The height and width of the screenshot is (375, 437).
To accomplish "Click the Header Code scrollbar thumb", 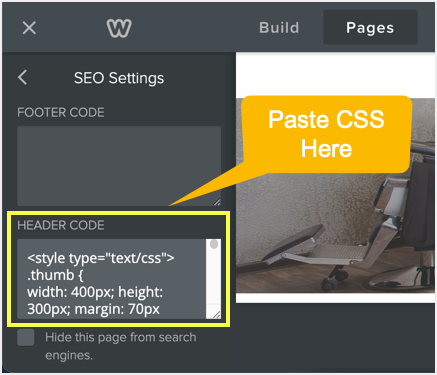I will click(x=214, y=244).
